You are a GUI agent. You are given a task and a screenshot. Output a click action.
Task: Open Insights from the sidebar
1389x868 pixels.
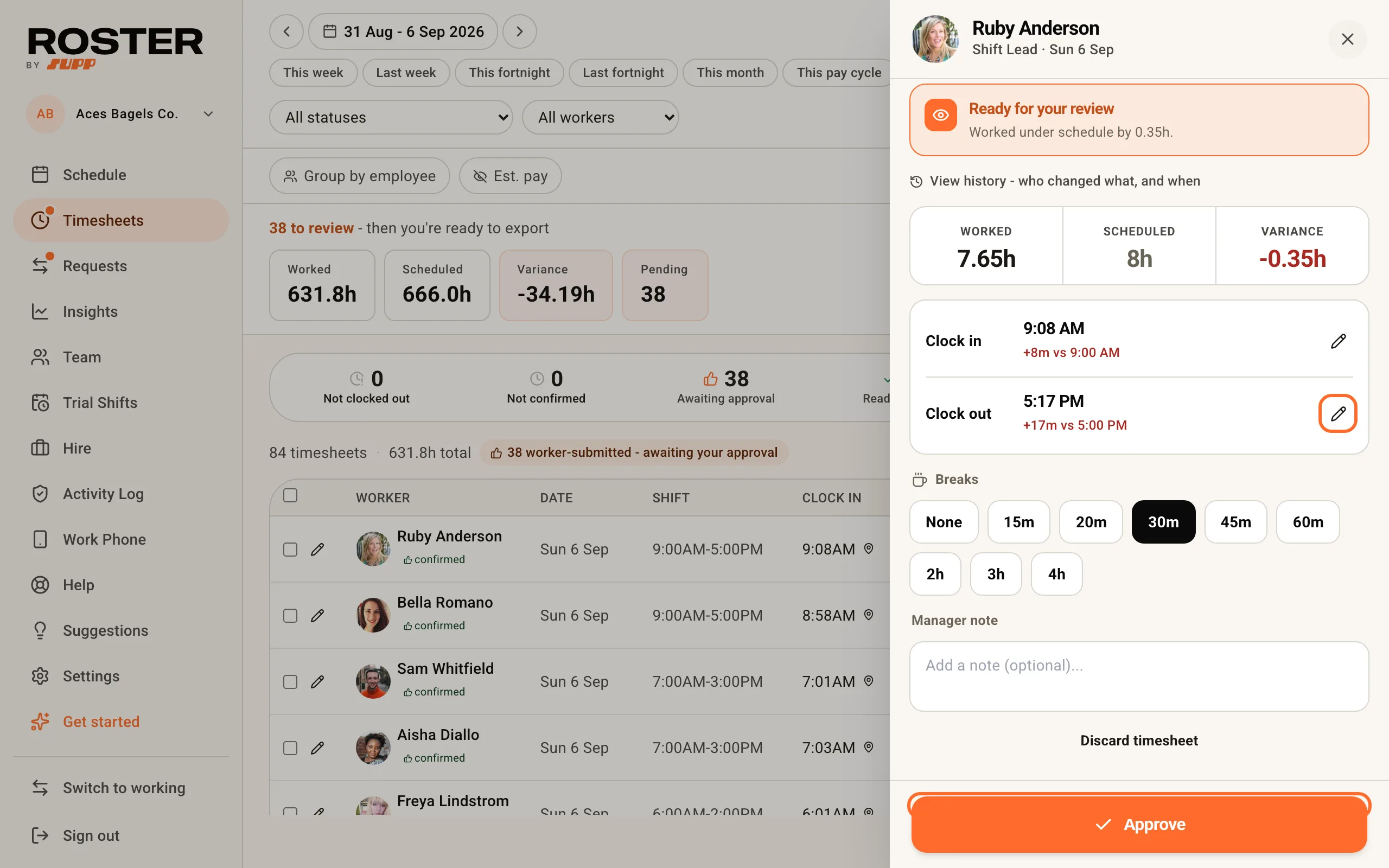tap(90, 312)
